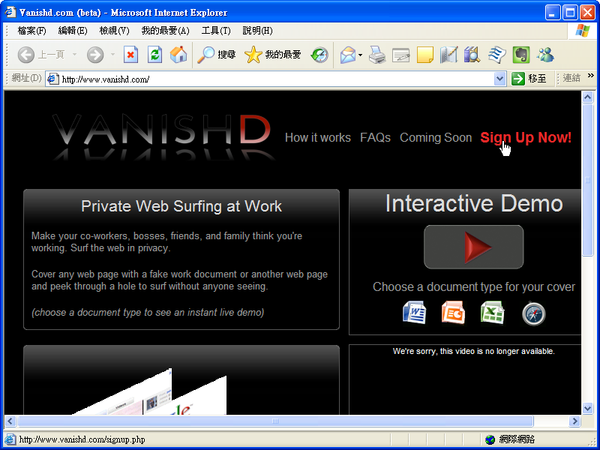Open the 我的最愛(A) Favorites menu
The height and width of the screenshot is (450, 600).
pyautogui.click(x=165, y=31)
